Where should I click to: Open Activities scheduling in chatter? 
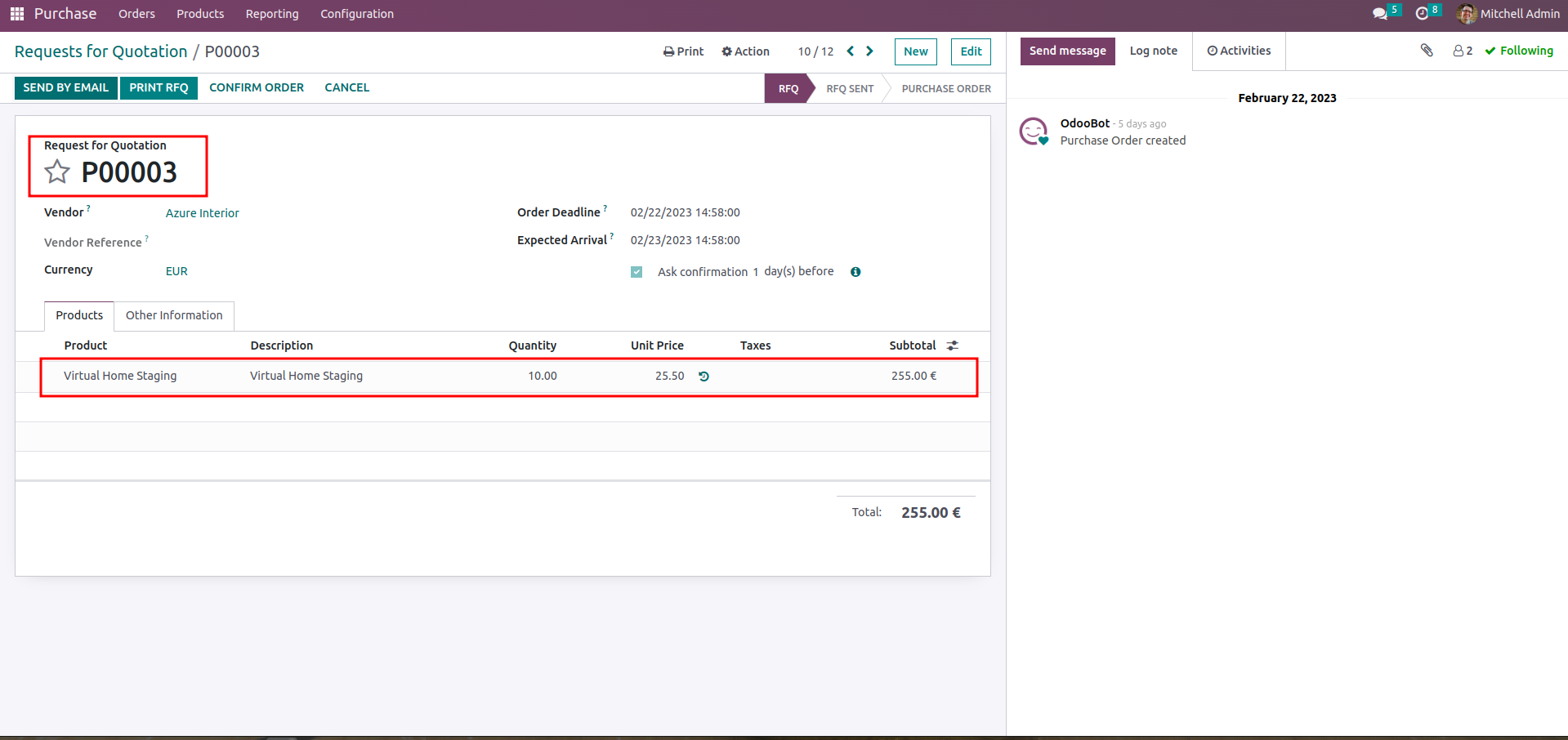pyautogui.click(x=1239, y=51)
